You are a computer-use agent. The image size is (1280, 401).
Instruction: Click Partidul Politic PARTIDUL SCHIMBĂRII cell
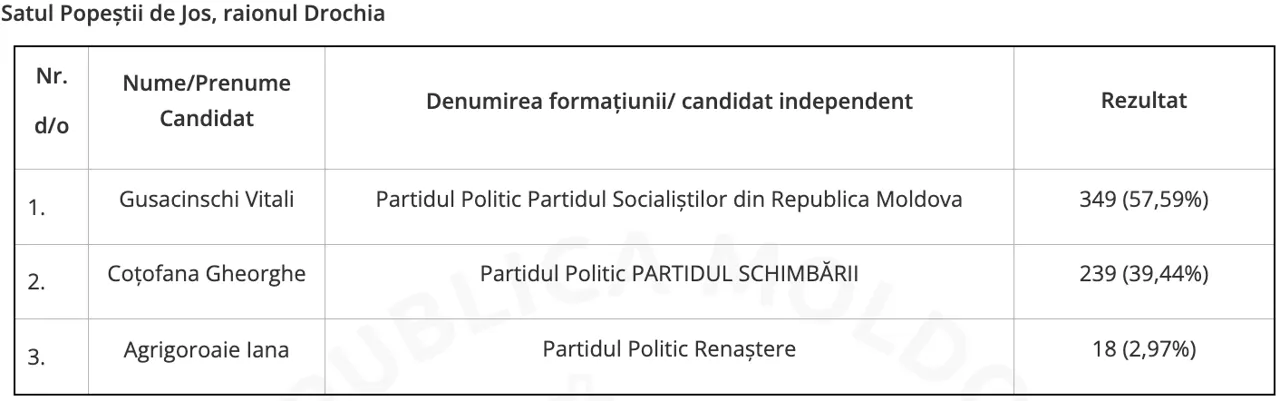click(668, 274)
